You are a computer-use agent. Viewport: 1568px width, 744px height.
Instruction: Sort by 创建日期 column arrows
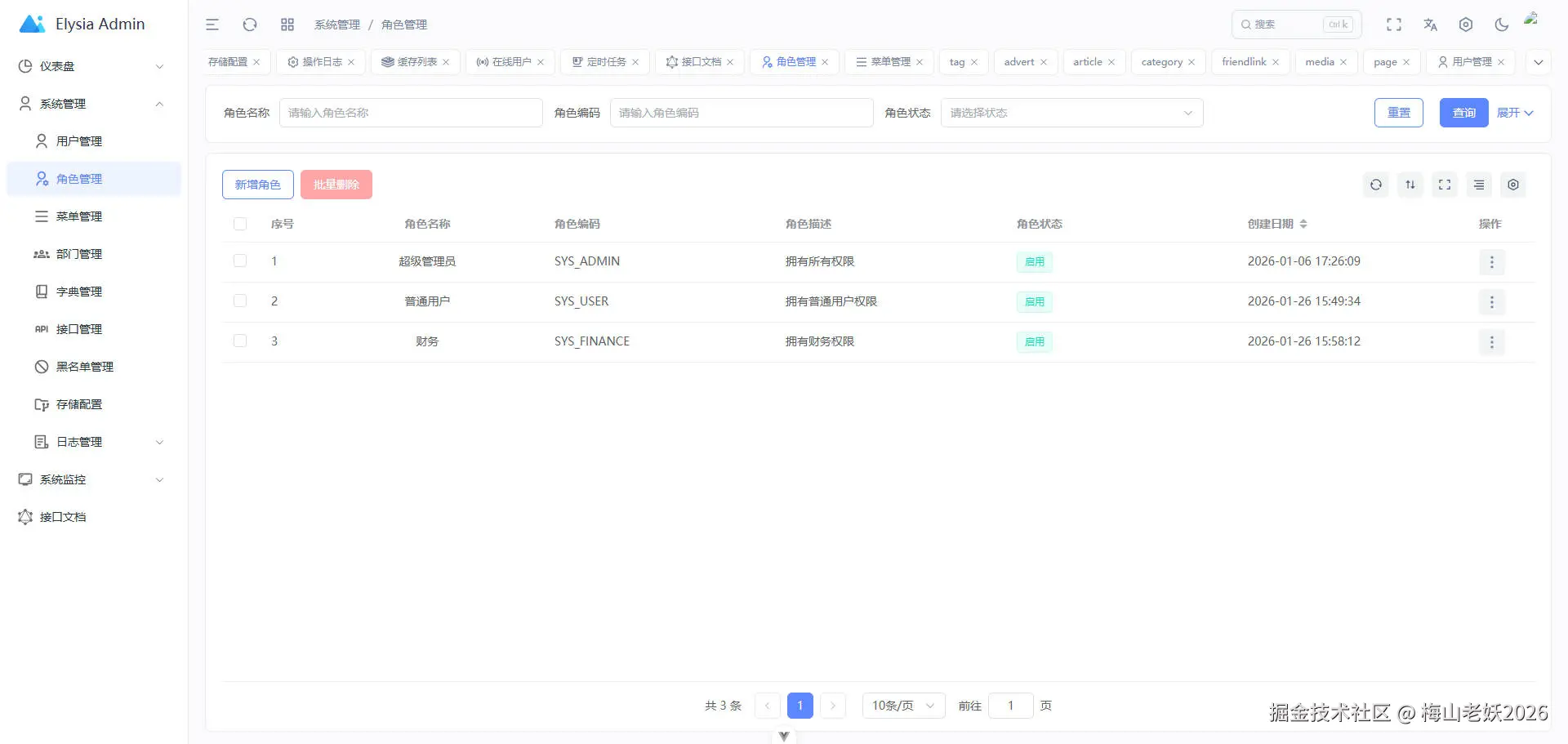1303,224
